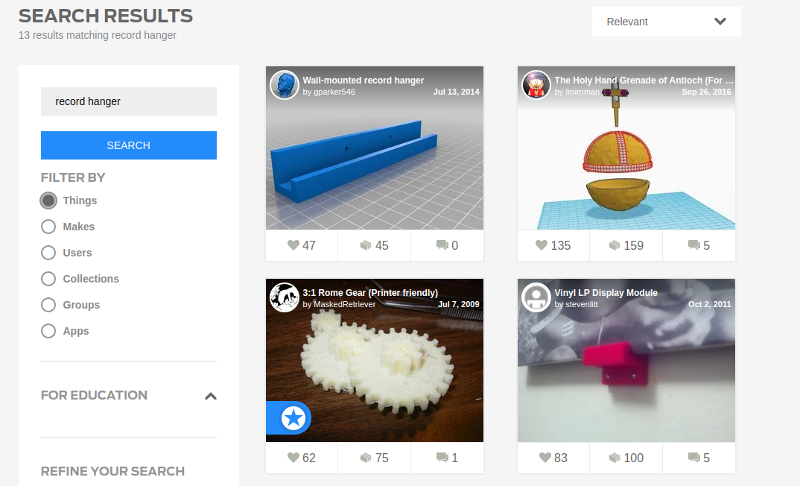Viewport: 800px width, 486px height.
Task: Open gparker546's avatar icon
Action: pos(284,85)
